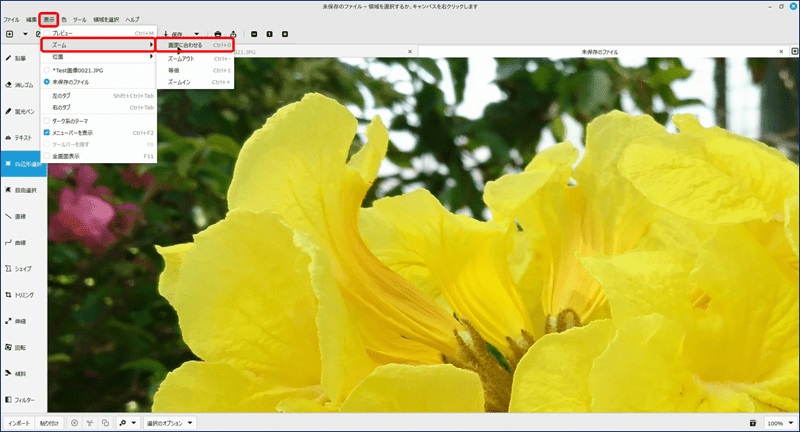Open the 編集 menu
This screenshot has height=432, width=800.
tap(31, 19)
